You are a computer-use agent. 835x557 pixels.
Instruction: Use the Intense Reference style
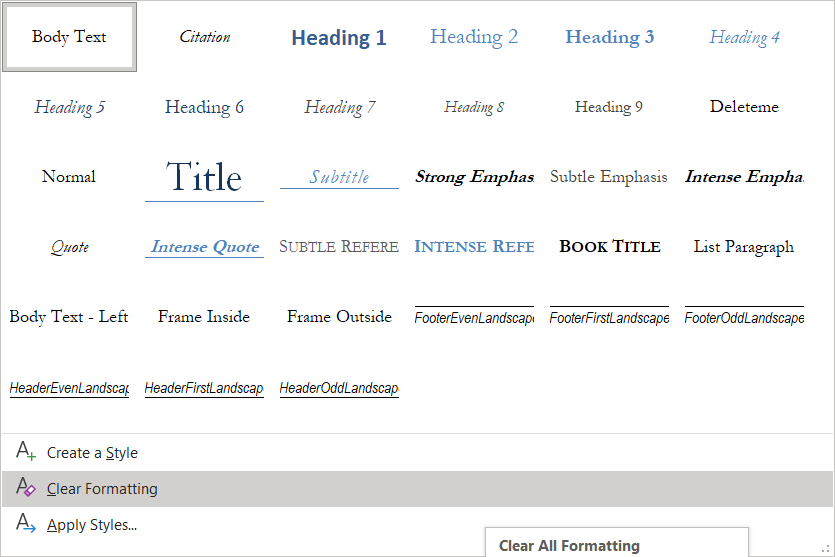tap(474, 247)
